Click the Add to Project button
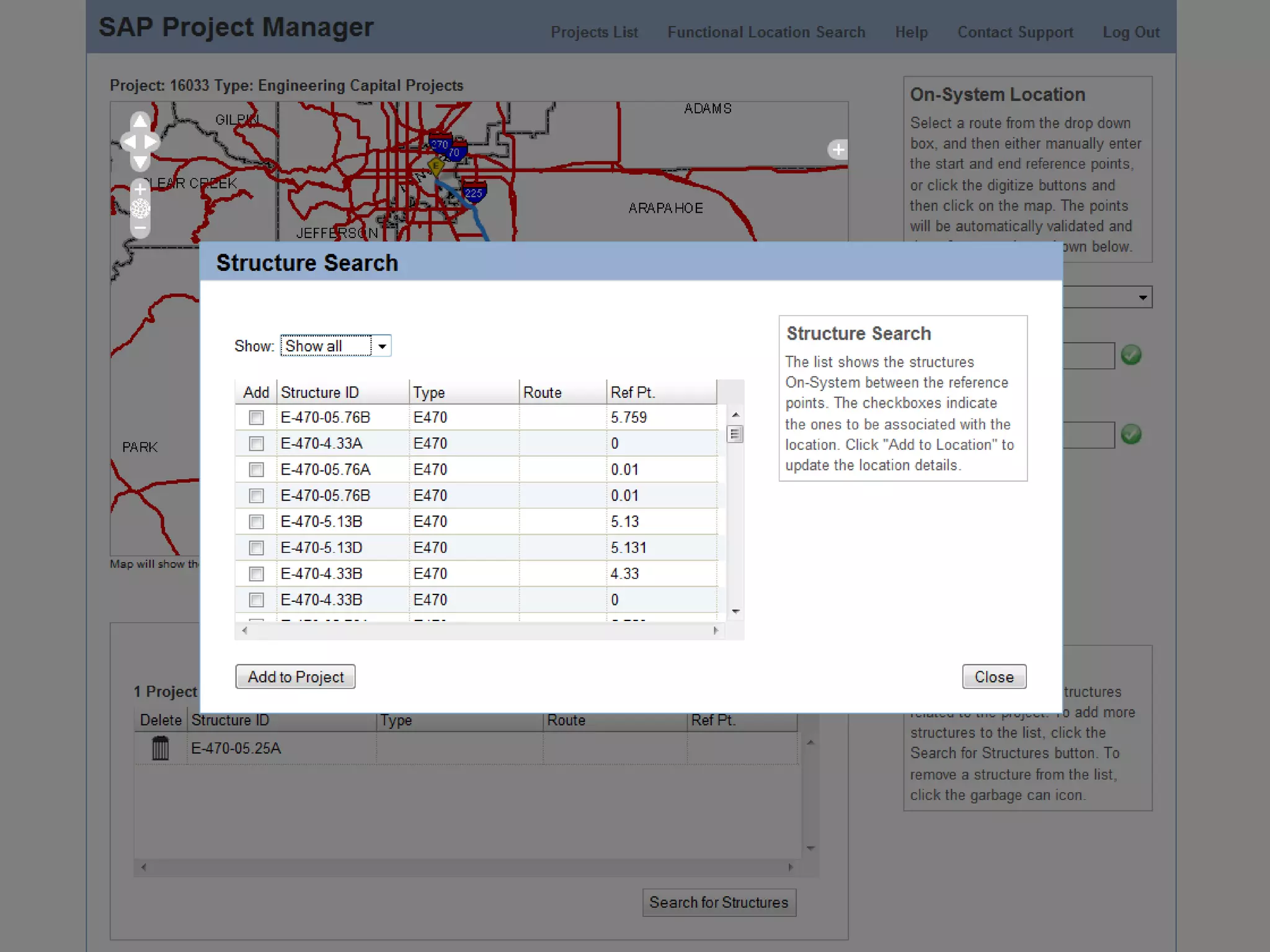 (295, 676)
